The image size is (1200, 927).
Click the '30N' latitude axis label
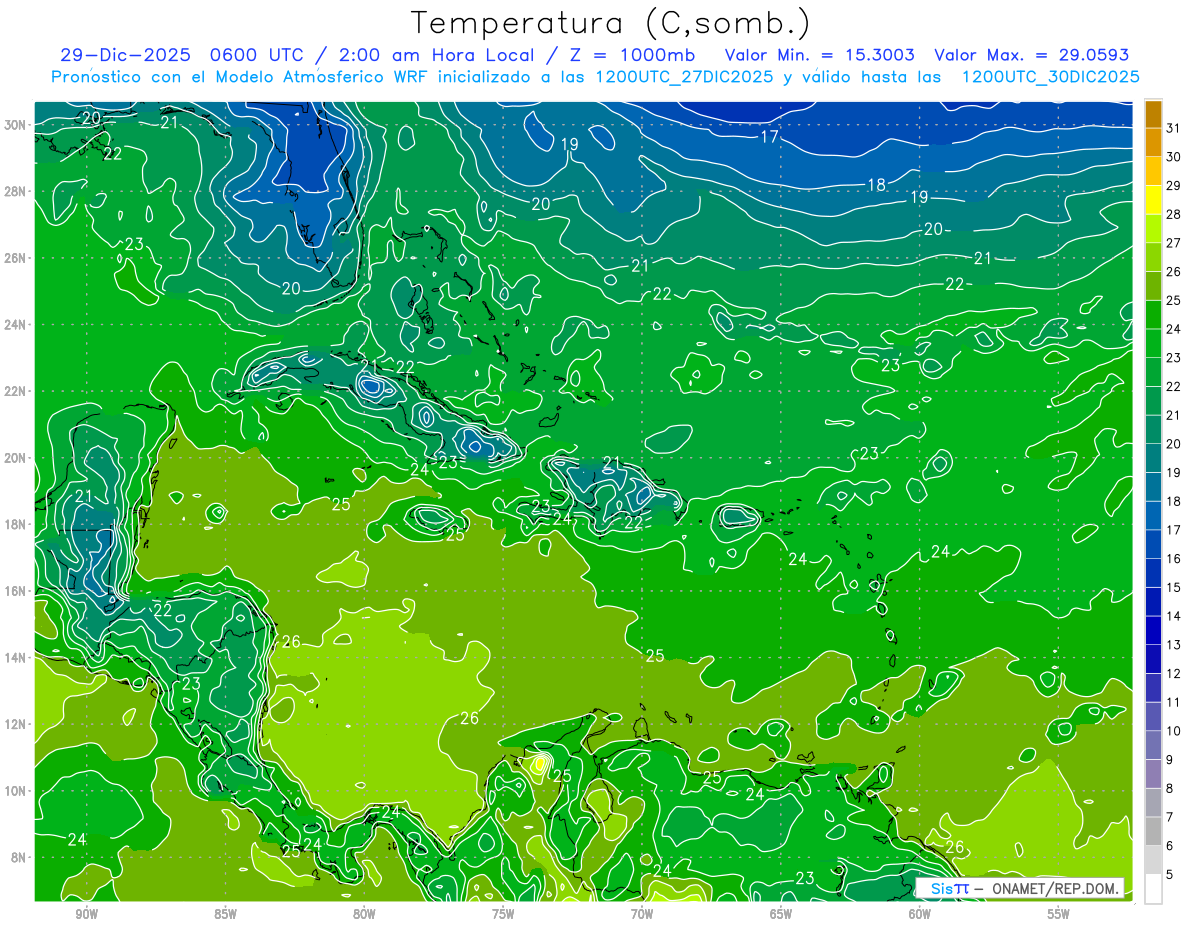click(x=17, y=125)
